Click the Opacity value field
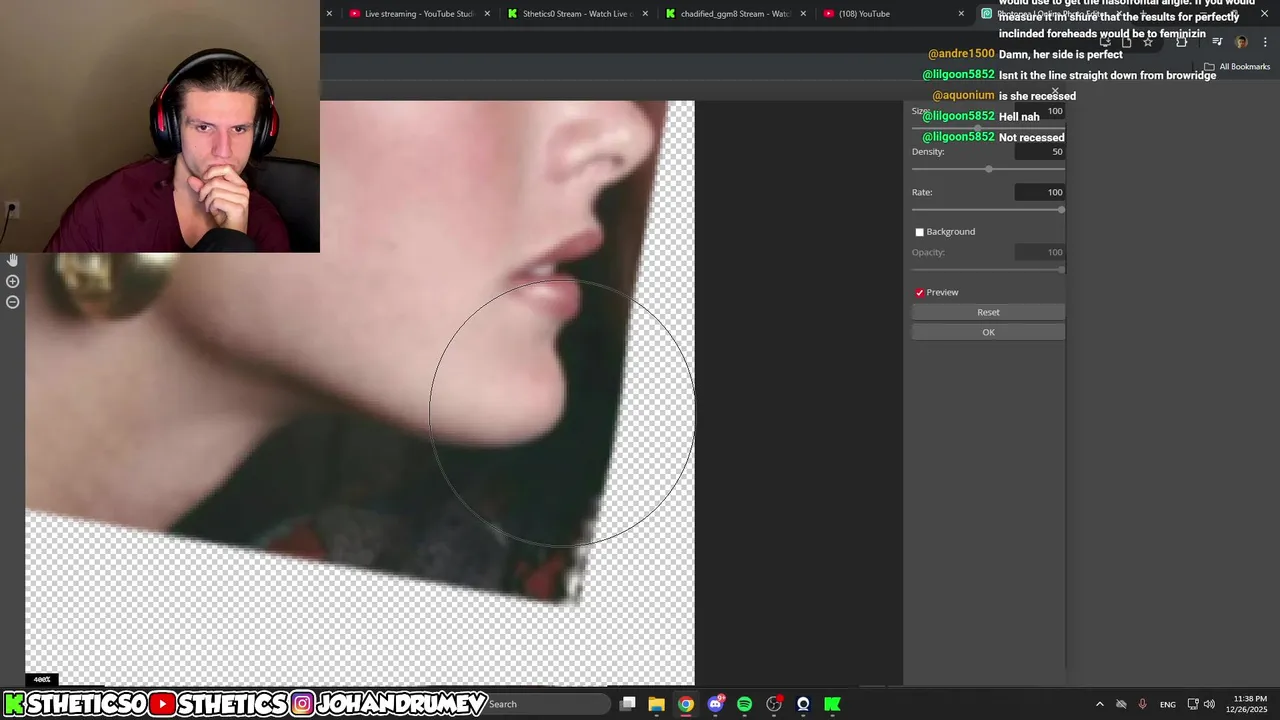This screenshot has width=1280, height=720. click(x=1040, y=252)
